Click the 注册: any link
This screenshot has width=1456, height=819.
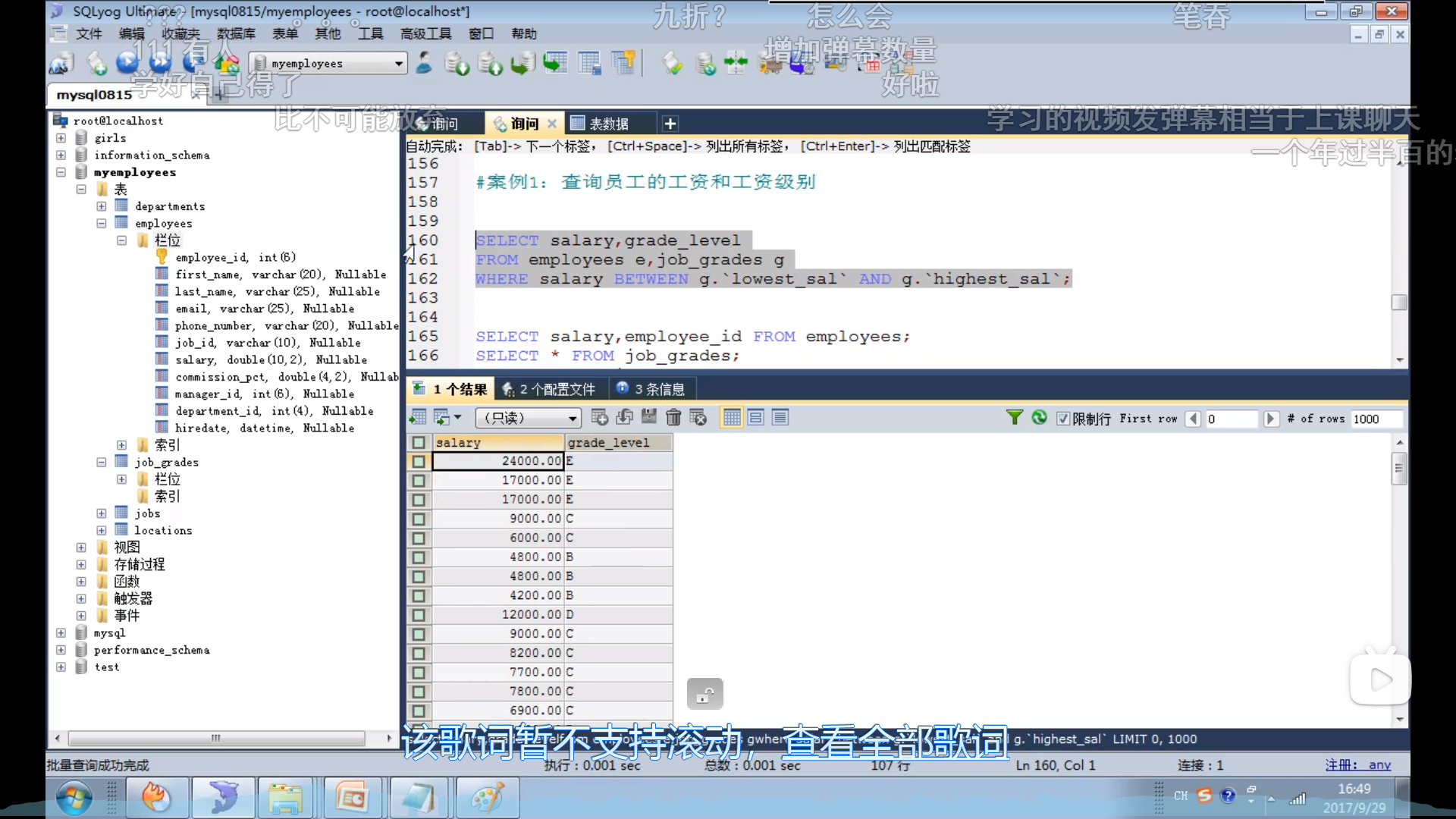[x=1358, y=765]
